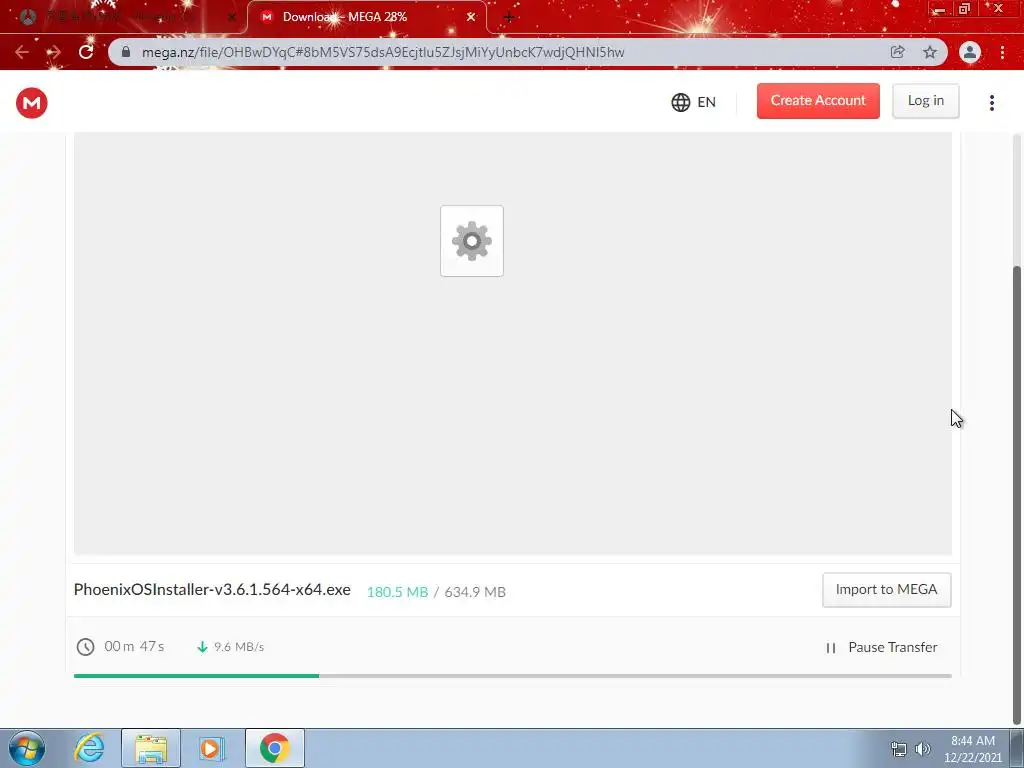Close the Download - MEGA tab
Viewport: 1024px width, 768px height.
point(470,17)
